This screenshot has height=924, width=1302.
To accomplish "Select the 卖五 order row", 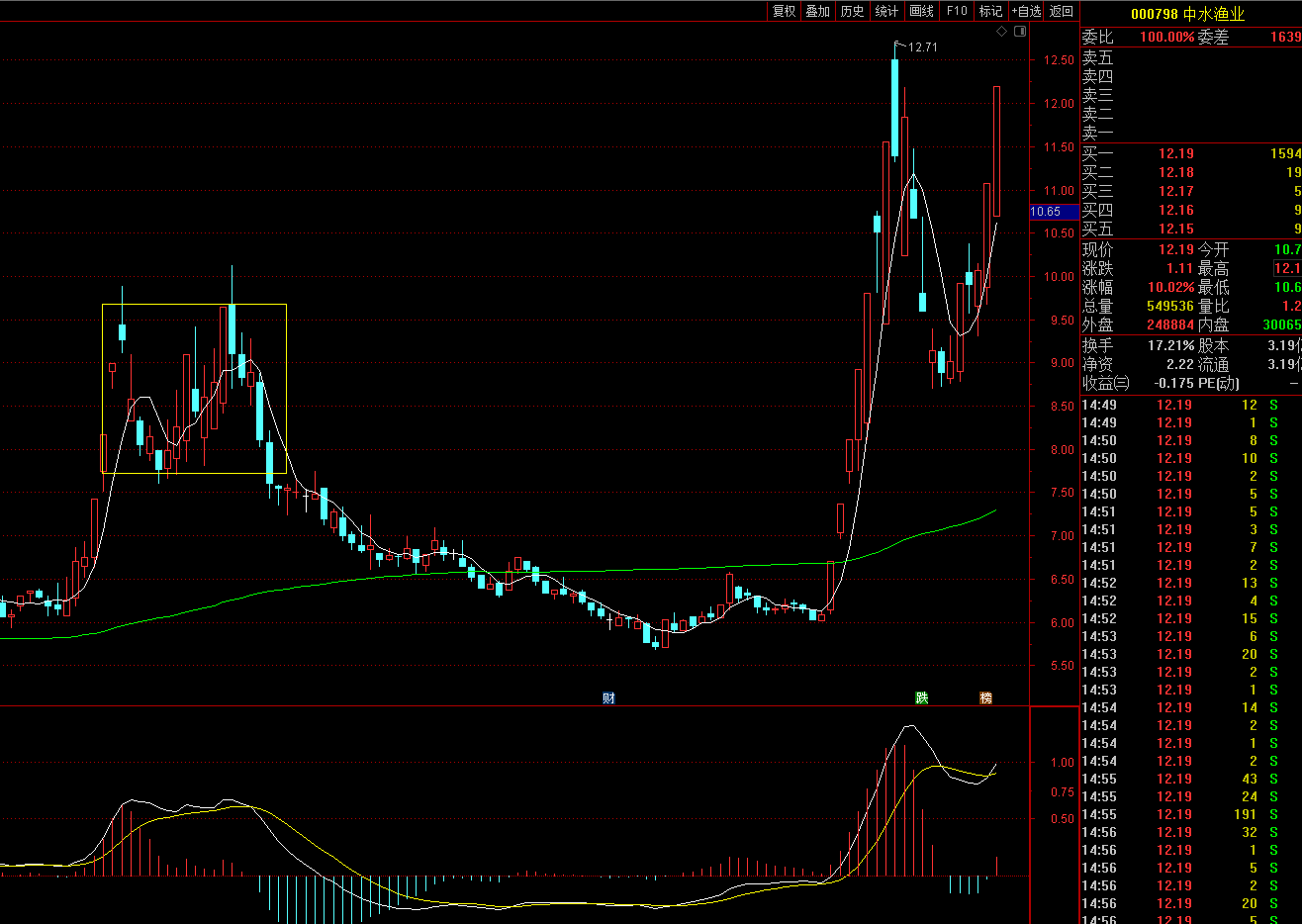I will [x=1191, y=58].
